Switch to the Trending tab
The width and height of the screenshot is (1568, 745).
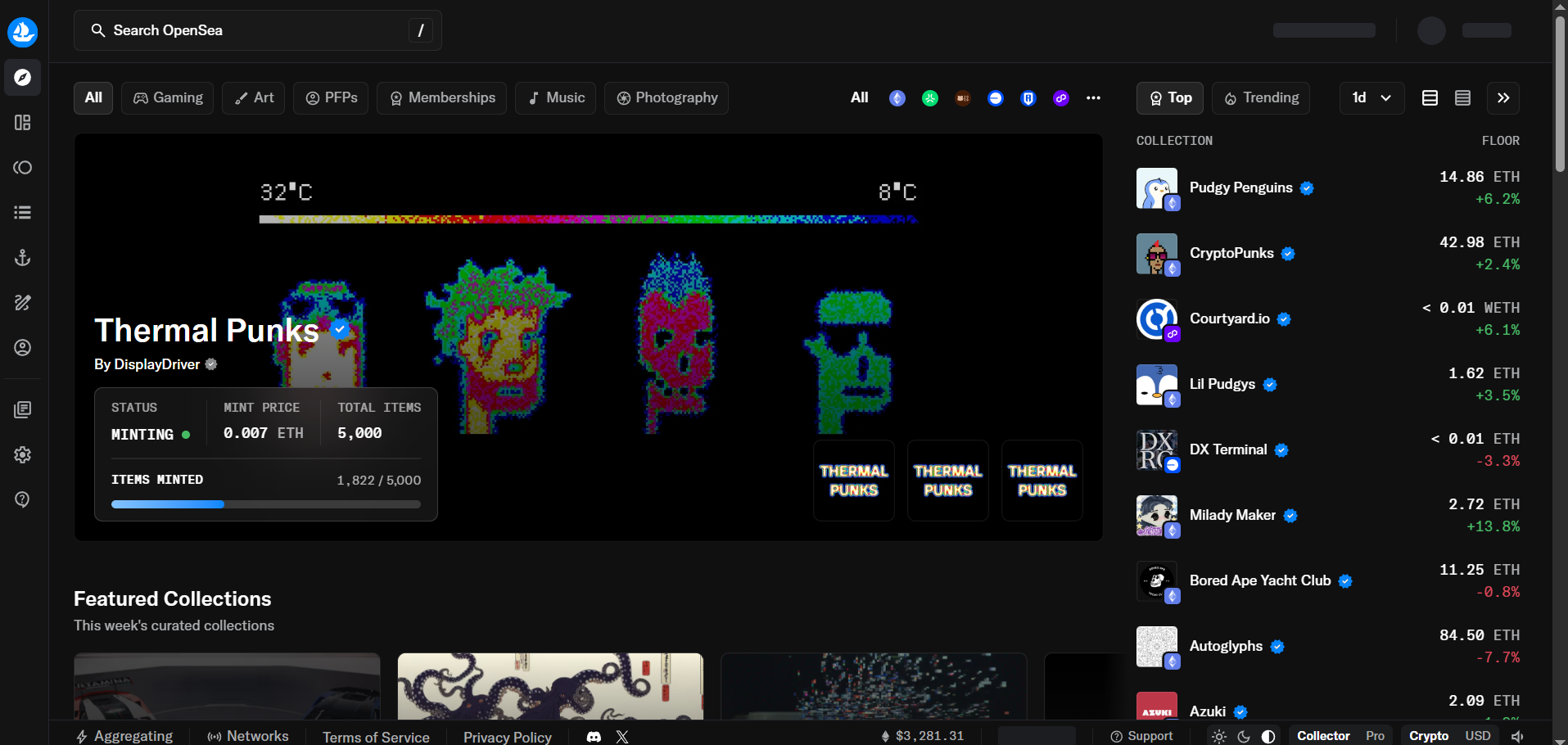point(1261,98)
